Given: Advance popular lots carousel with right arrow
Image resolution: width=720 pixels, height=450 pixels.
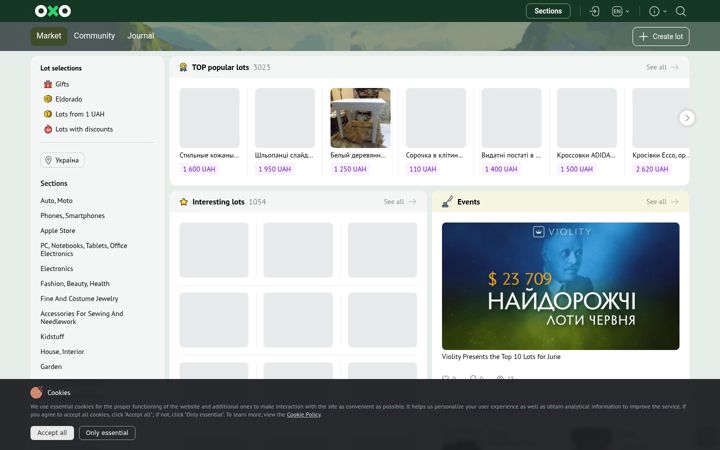Looking at the screenshot, I should point(687,118).
